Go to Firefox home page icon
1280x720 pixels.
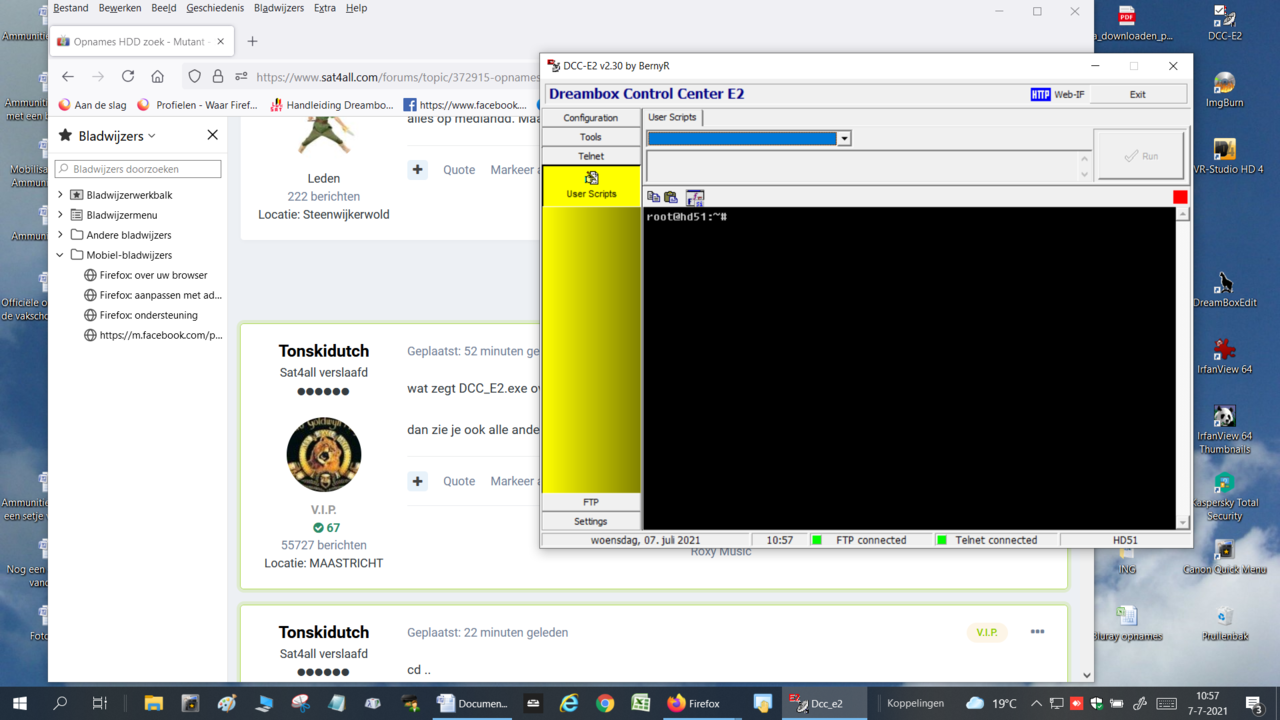tap(158, 77)
